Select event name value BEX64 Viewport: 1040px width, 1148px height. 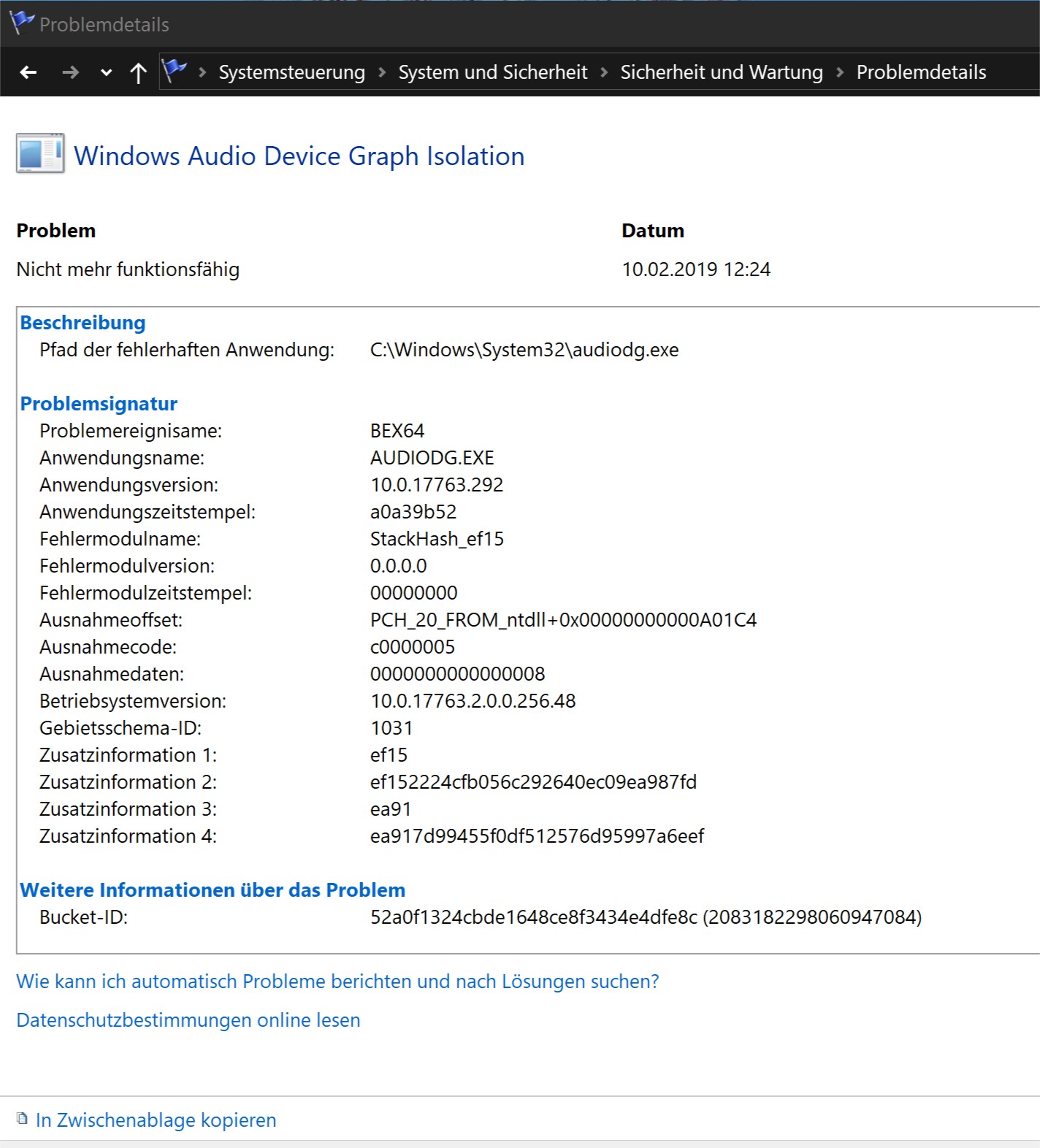(x=397, y=431)
